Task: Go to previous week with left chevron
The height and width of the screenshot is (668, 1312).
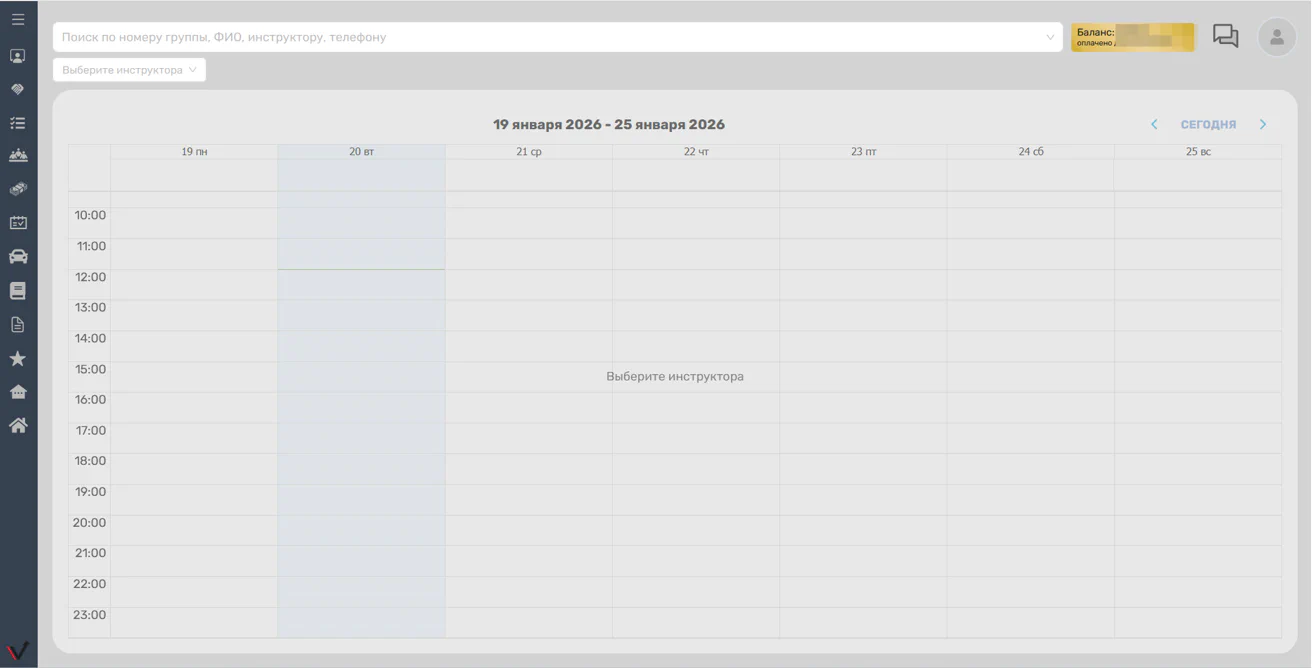Action: click(1154, 124)
